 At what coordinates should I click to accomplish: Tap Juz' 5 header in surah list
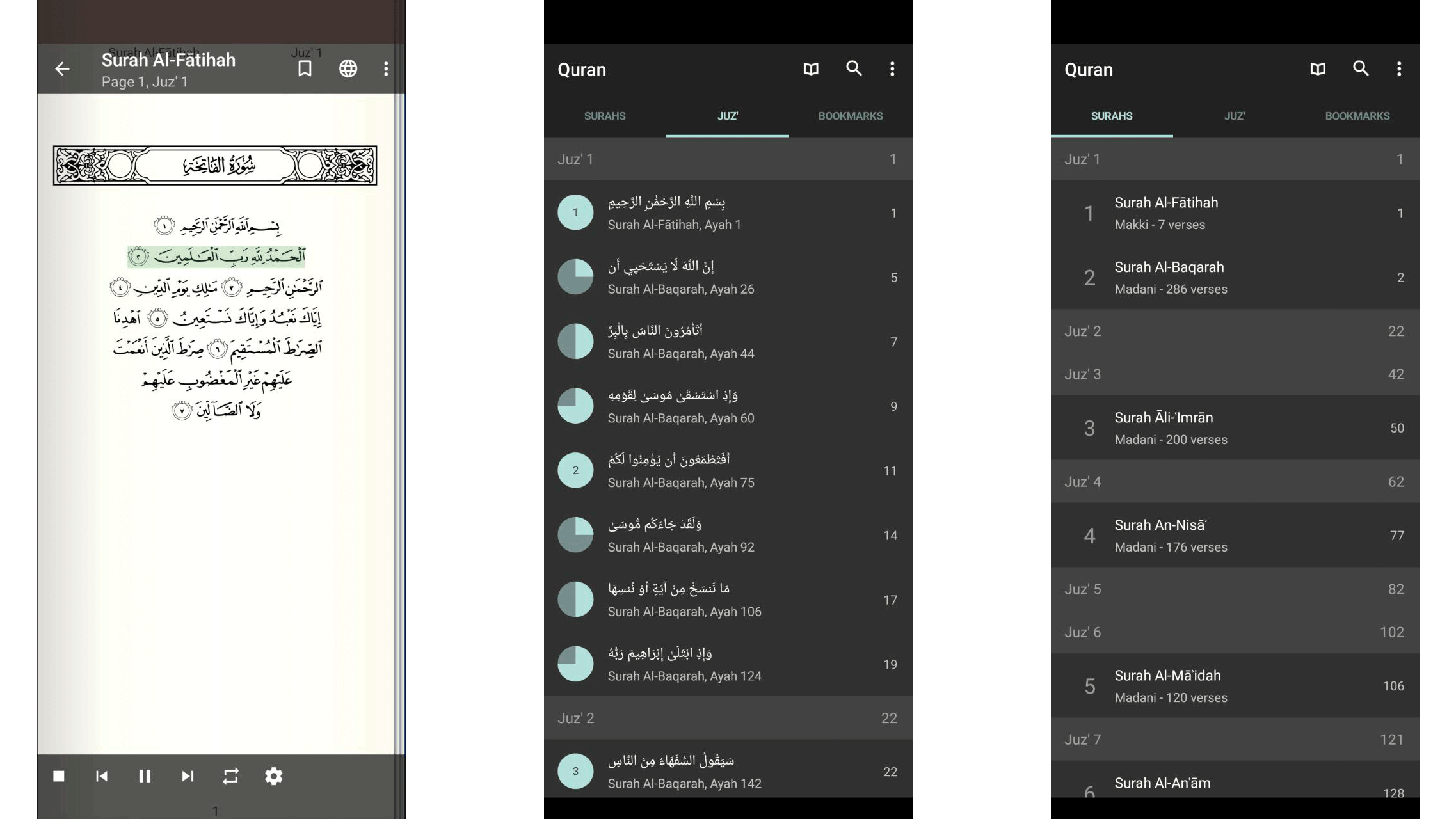tap(1235, 589)
